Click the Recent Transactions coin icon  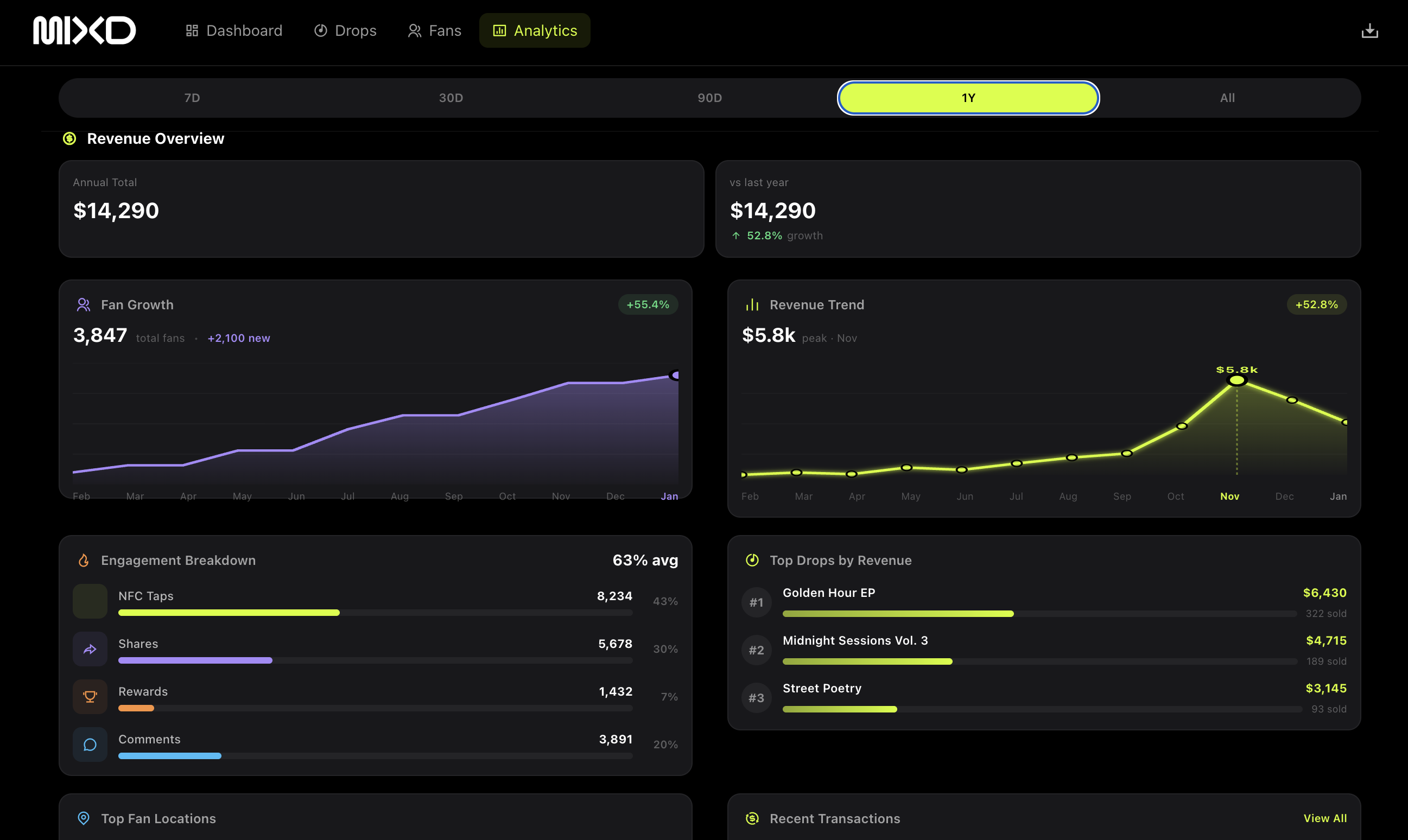(x=752, y=818)
